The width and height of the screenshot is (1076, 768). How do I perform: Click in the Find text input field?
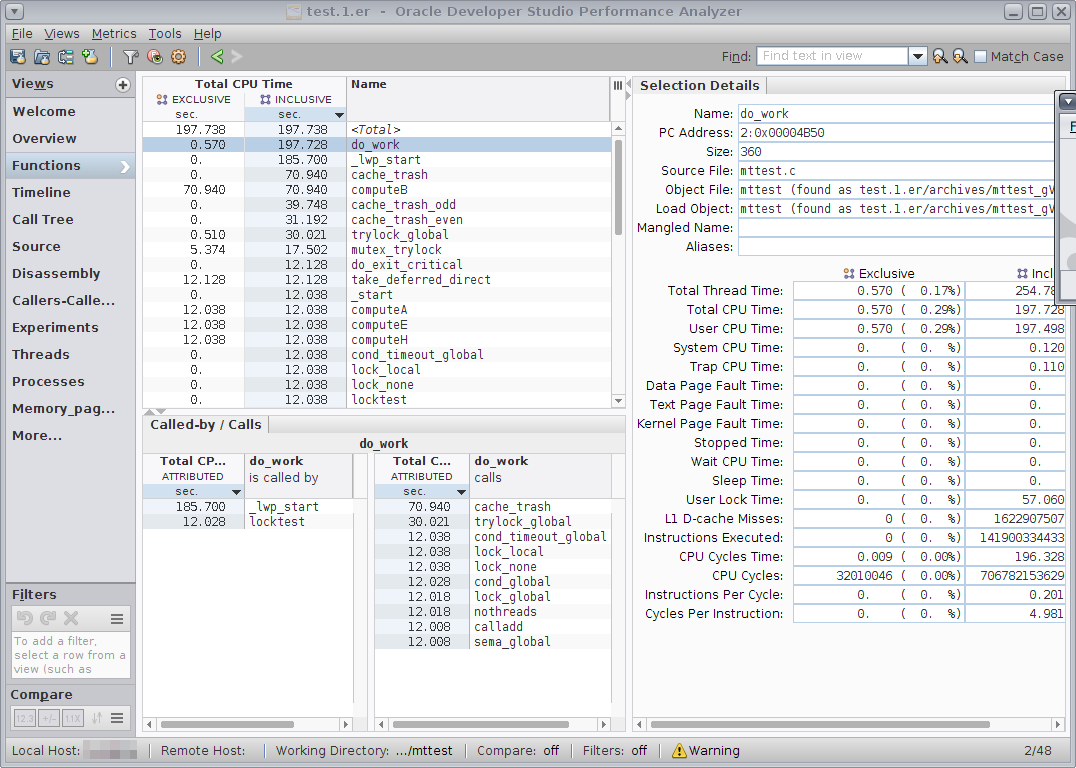[832, 57]
